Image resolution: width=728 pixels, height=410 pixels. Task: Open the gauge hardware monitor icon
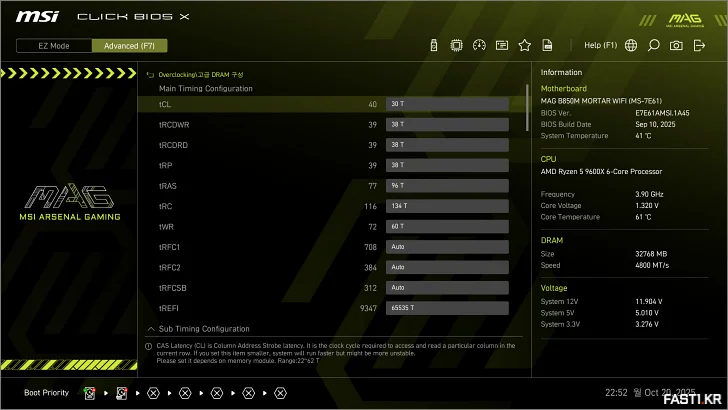click(479, 46)
